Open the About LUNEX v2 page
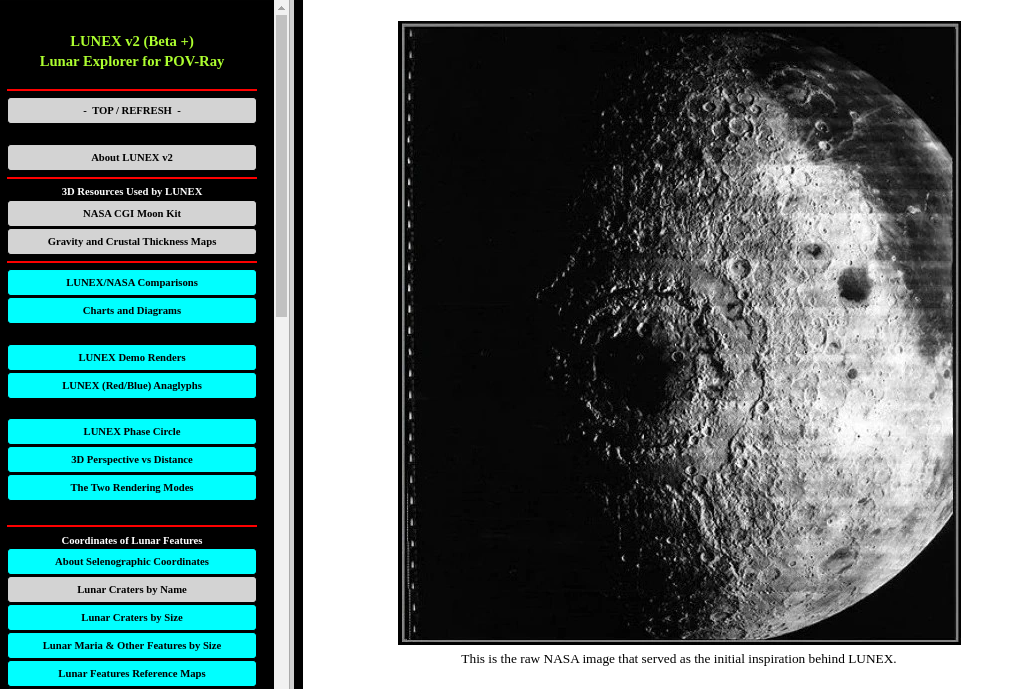This screenshot has height=689, width=1011. click(x=132, y=157)
